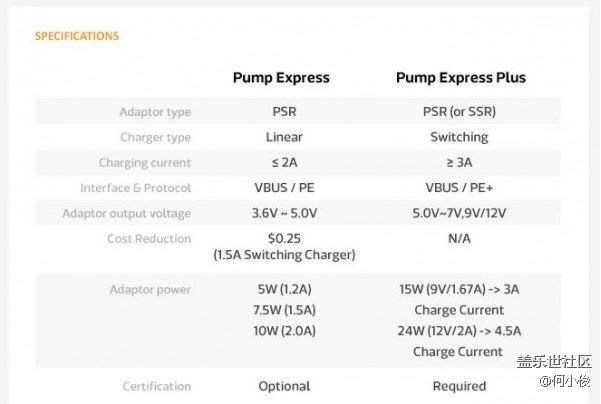
Task: Click the 3.6V ~ 5.0V voltage value
Action: [284, 213]
